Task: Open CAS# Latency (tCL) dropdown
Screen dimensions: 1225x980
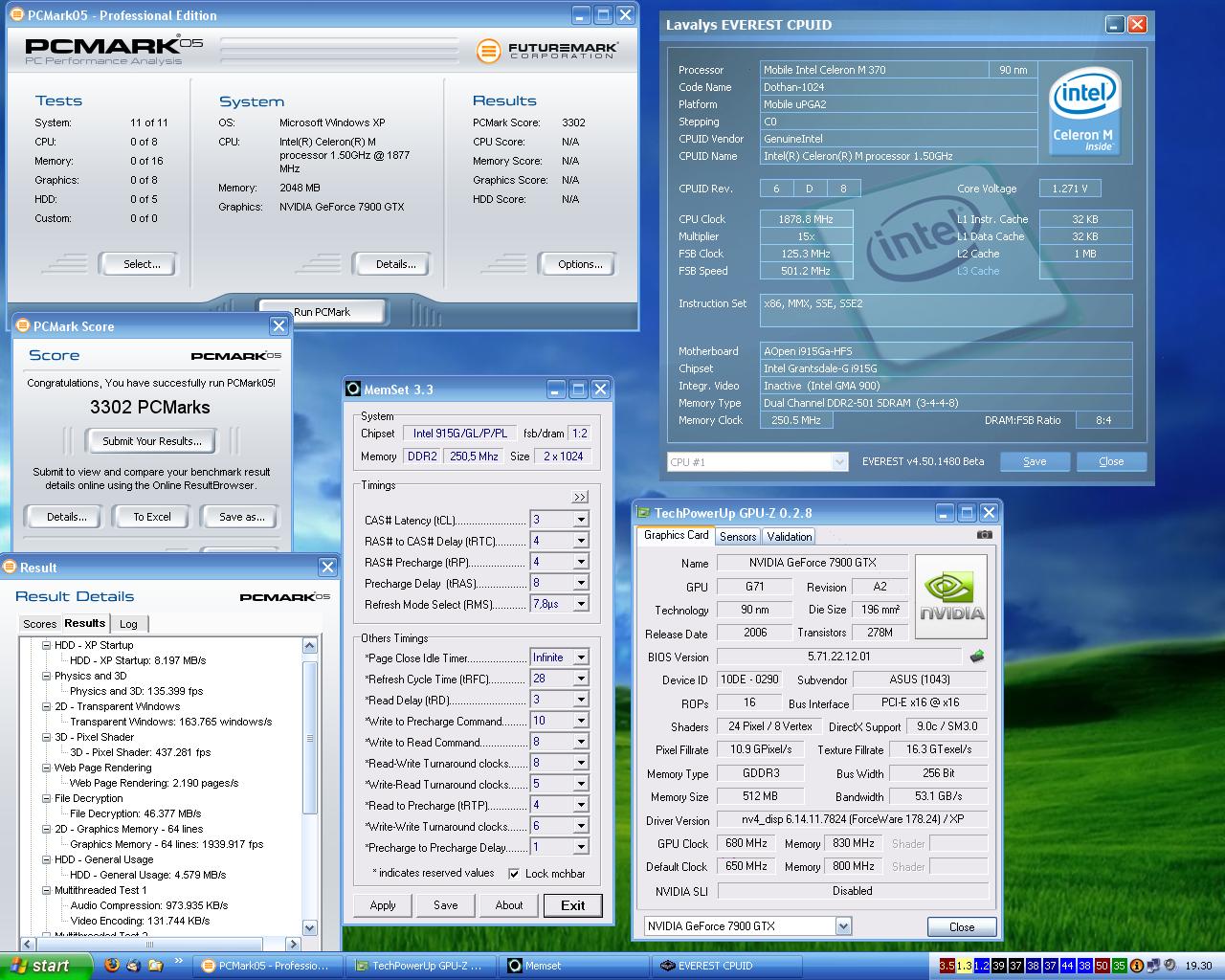Action: pyautogui.click(x=580, y=520)
